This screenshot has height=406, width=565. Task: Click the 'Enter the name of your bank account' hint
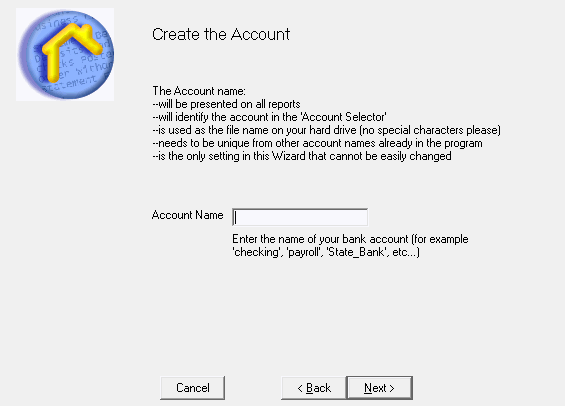pos(350,239)
